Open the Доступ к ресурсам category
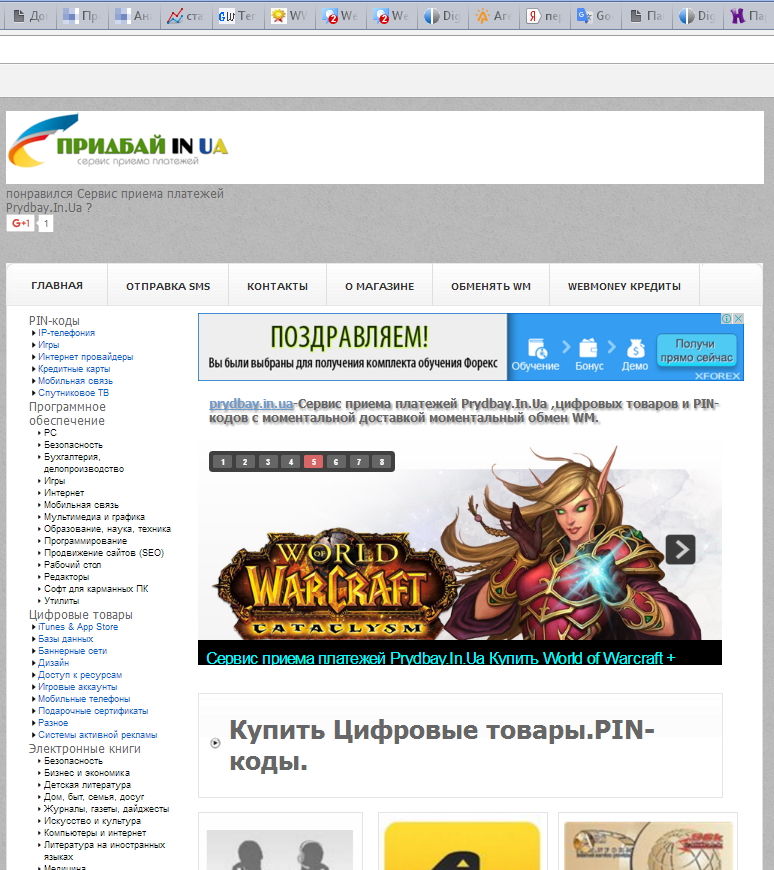This screenshot has height=870, width=774. point(80,675)
